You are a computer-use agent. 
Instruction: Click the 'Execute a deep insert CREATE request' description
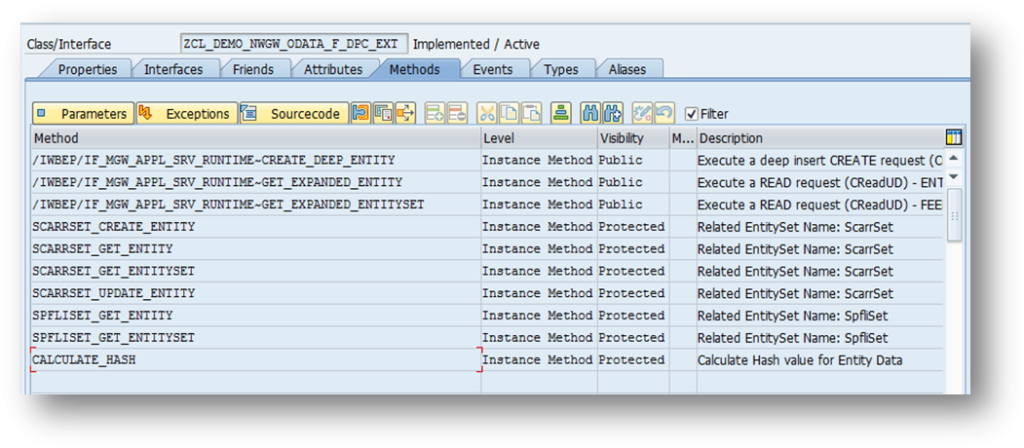click(x=820, y=160)
